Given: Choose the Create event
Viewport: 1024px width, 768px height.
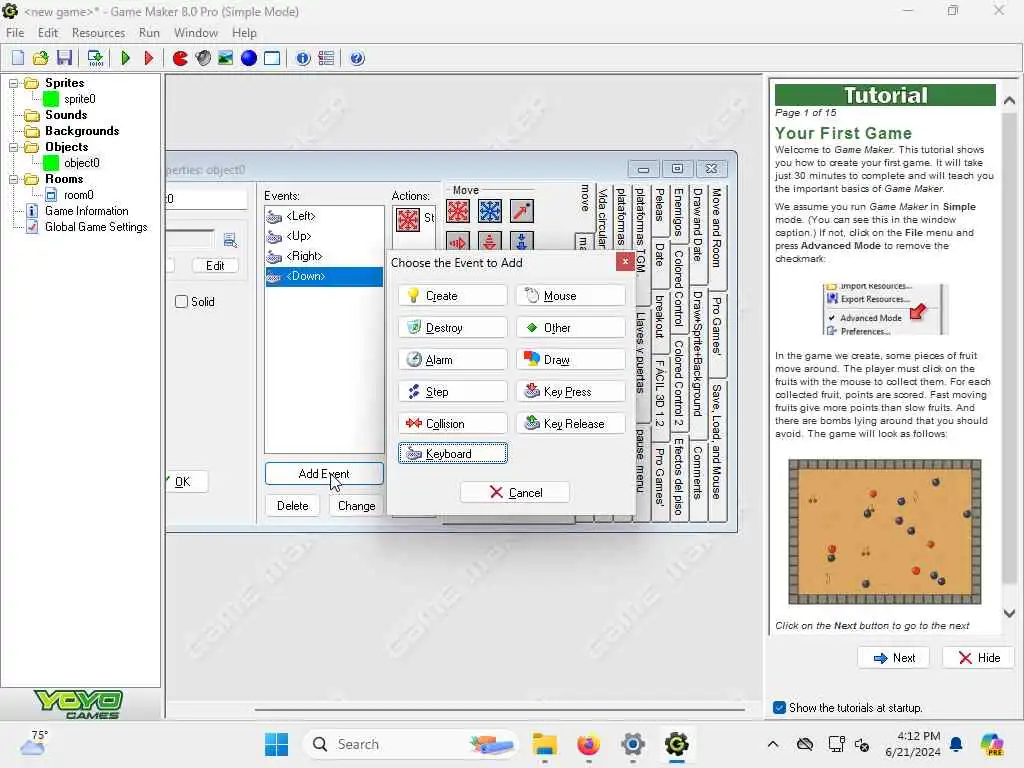Looking at the screenshot, I should [453, 296].
